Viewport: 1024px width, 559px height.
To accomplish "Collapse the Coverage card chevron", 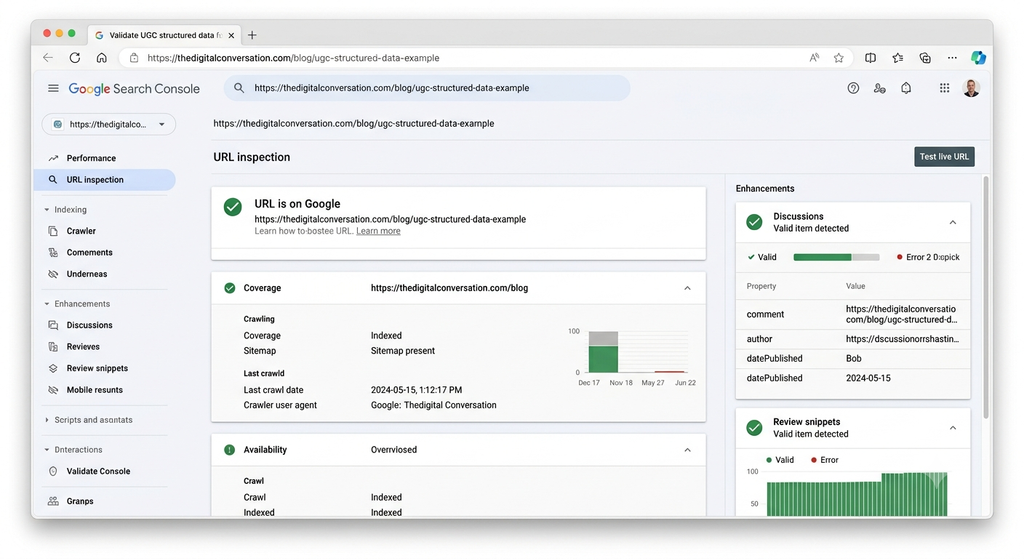I will (687, 288).
